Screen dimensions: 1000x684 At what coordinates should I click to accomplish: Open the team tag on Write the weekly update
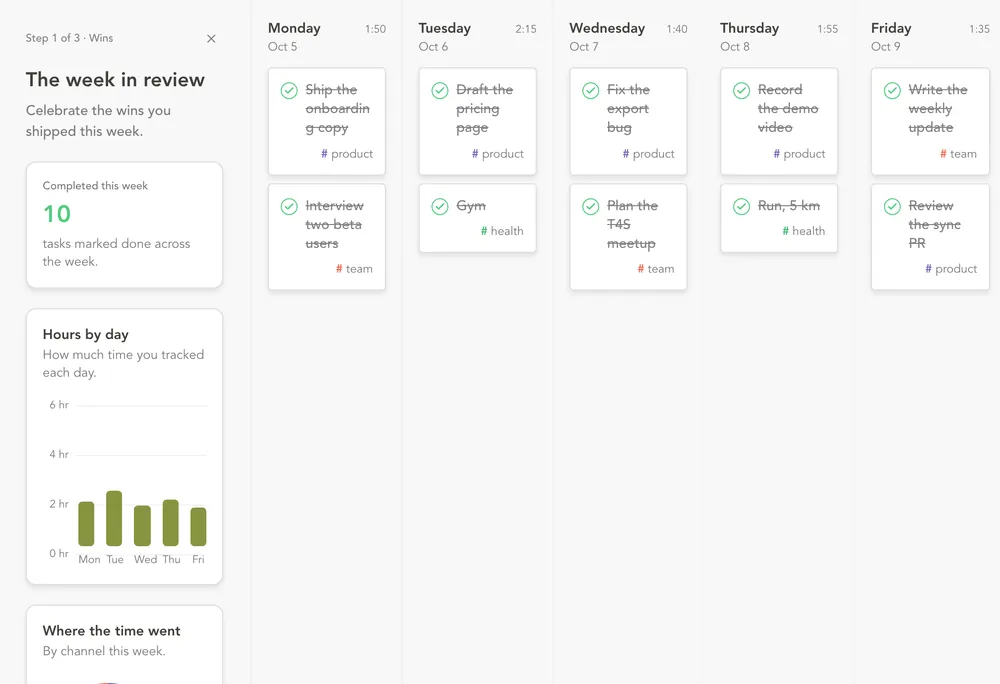click(958, 154)
